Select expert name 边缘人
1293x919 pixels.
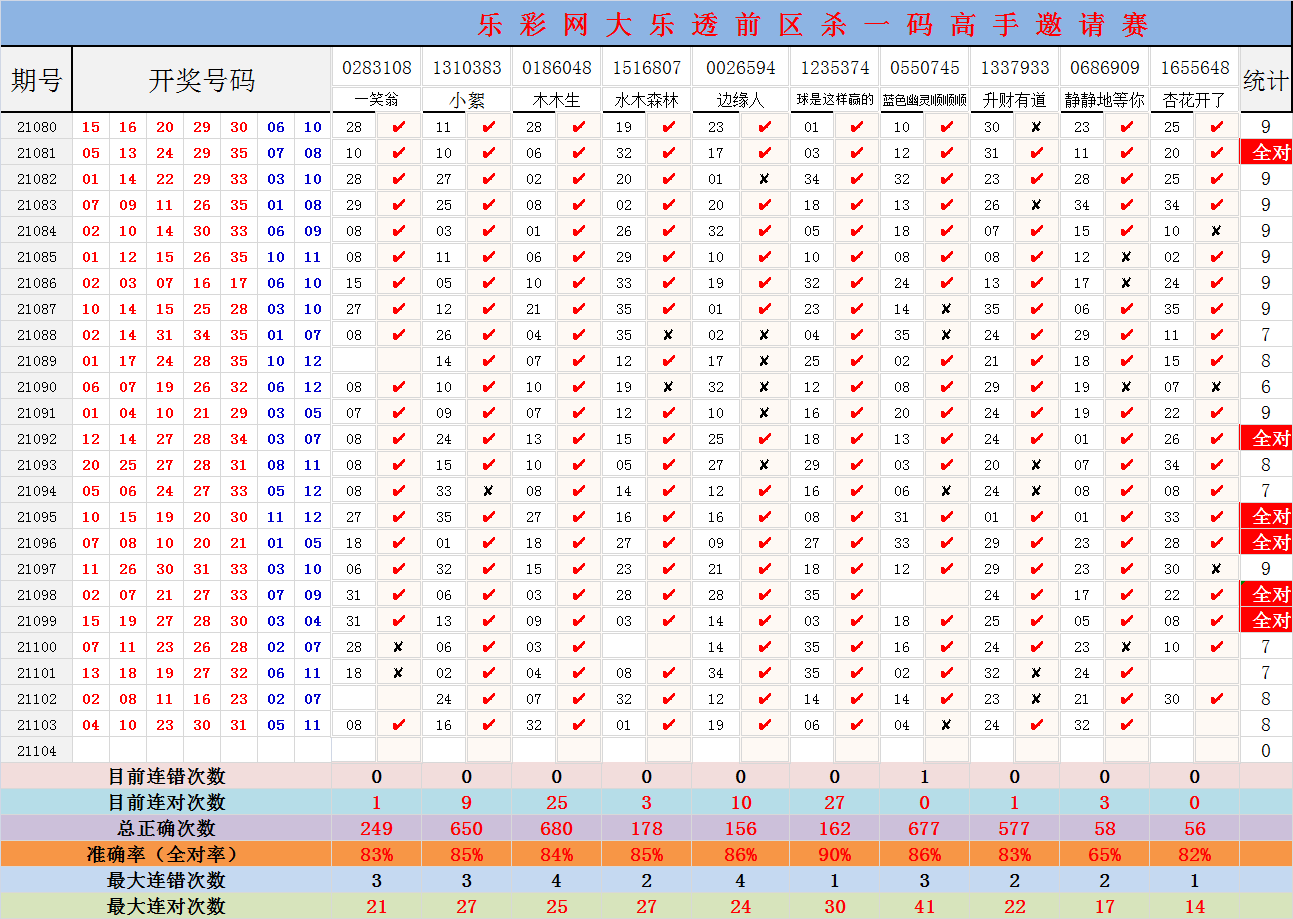point(740,100)
